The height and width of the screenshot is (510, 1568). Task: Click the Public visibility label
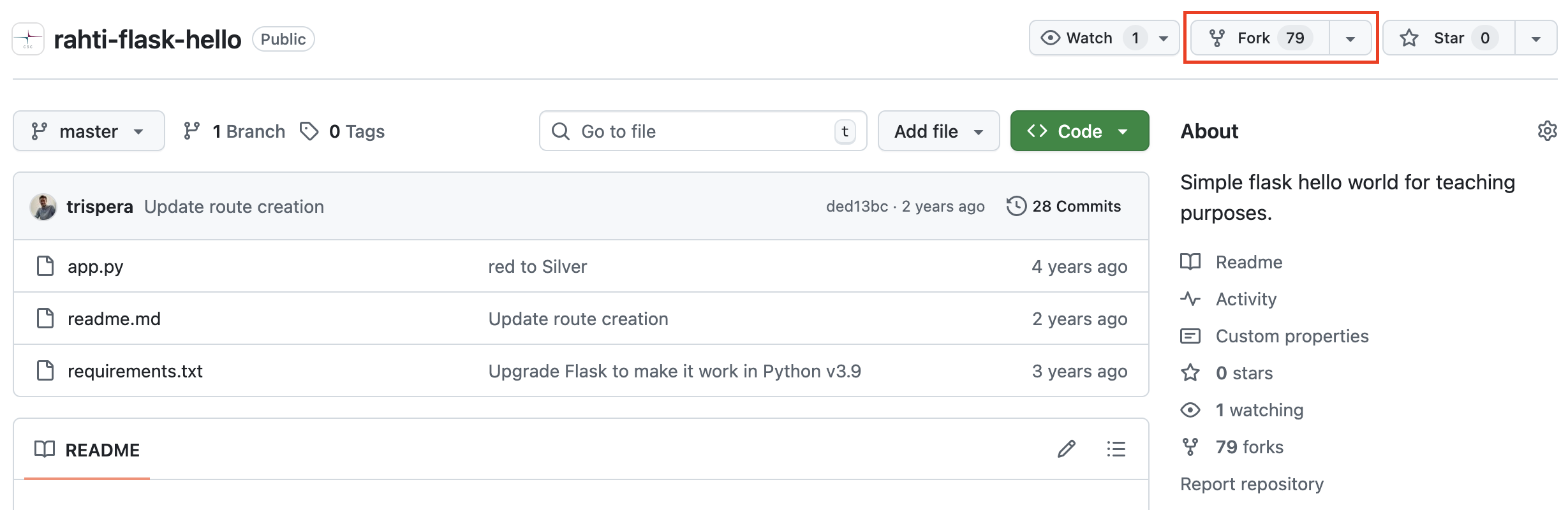[x=283, y=39]
